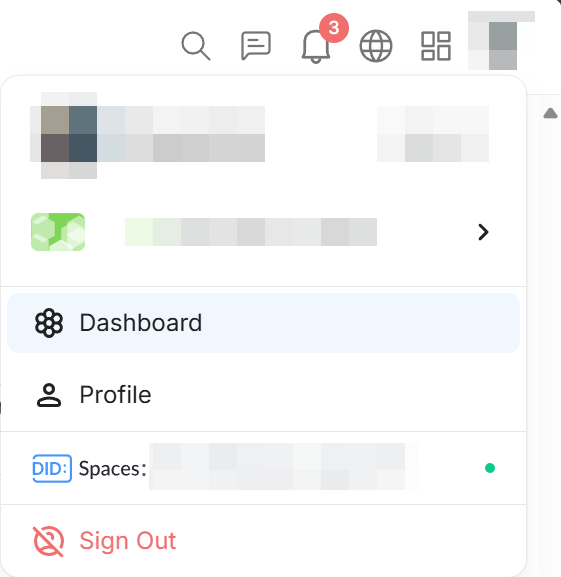Click the green connection status dot
The width and height of the screenshot is (561, 577).
pos(490,468)
